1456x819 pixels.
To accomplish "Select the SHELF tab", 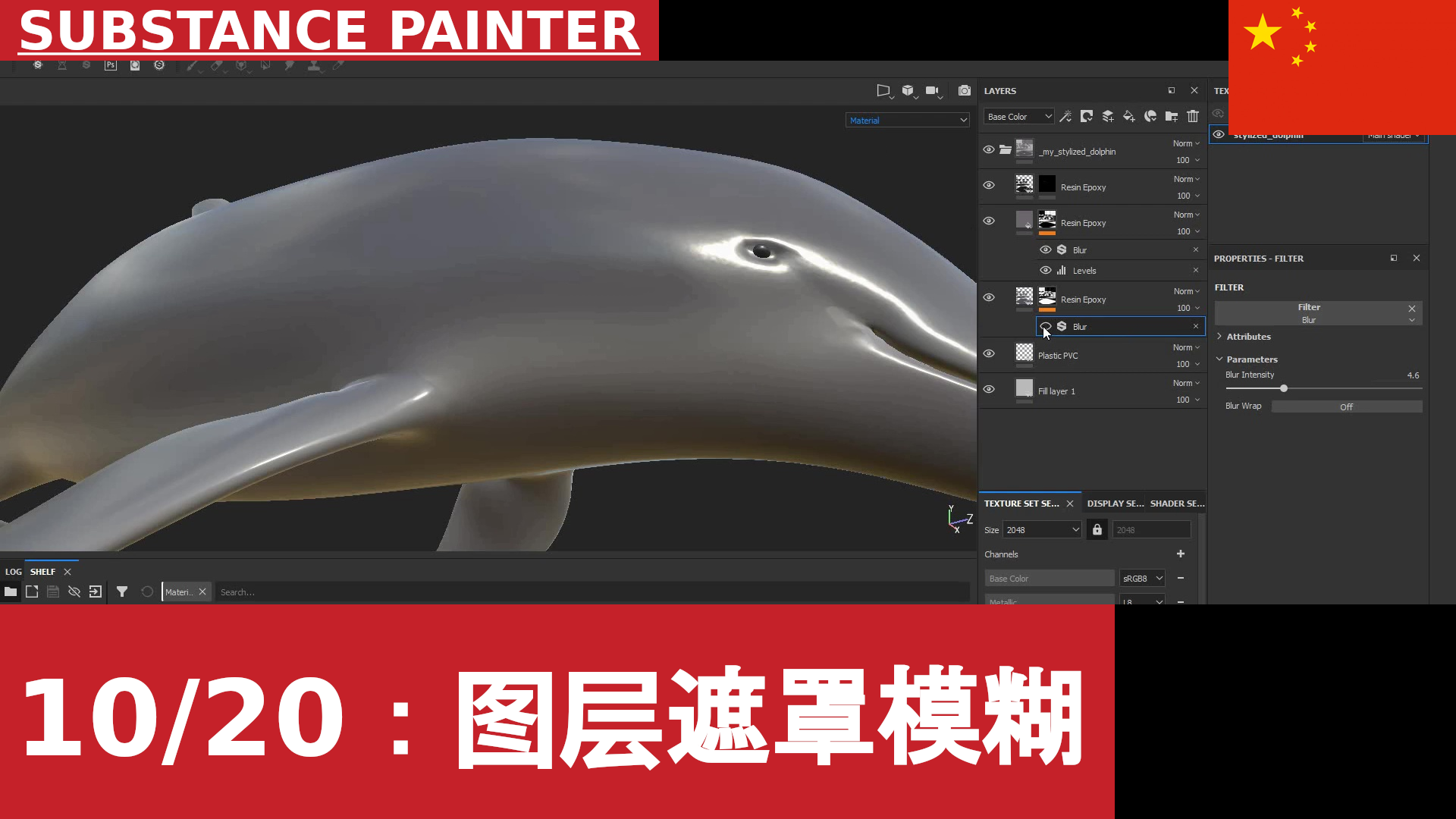I will 42,572.
